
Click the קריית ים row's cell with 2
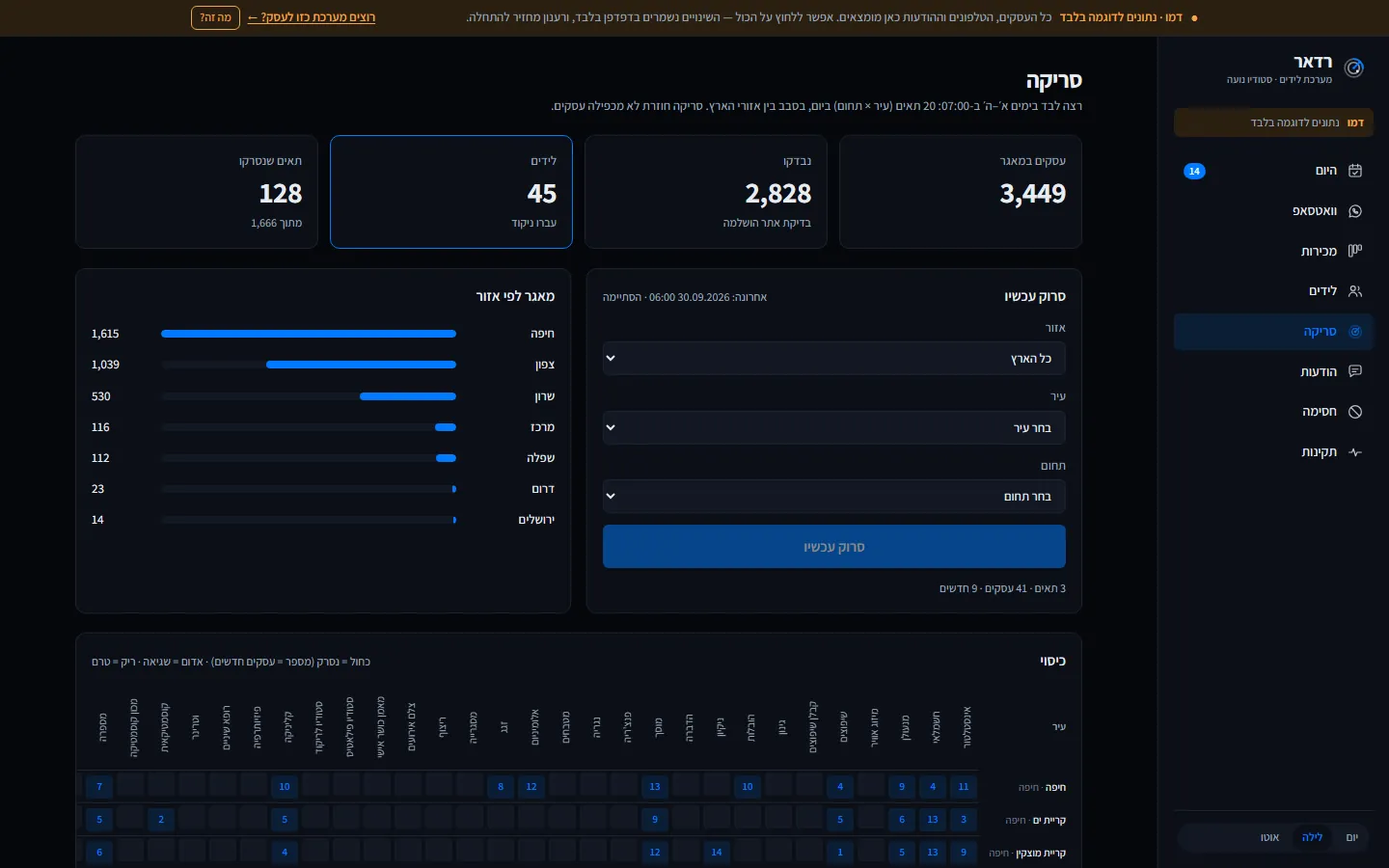(x=161, y=820)
